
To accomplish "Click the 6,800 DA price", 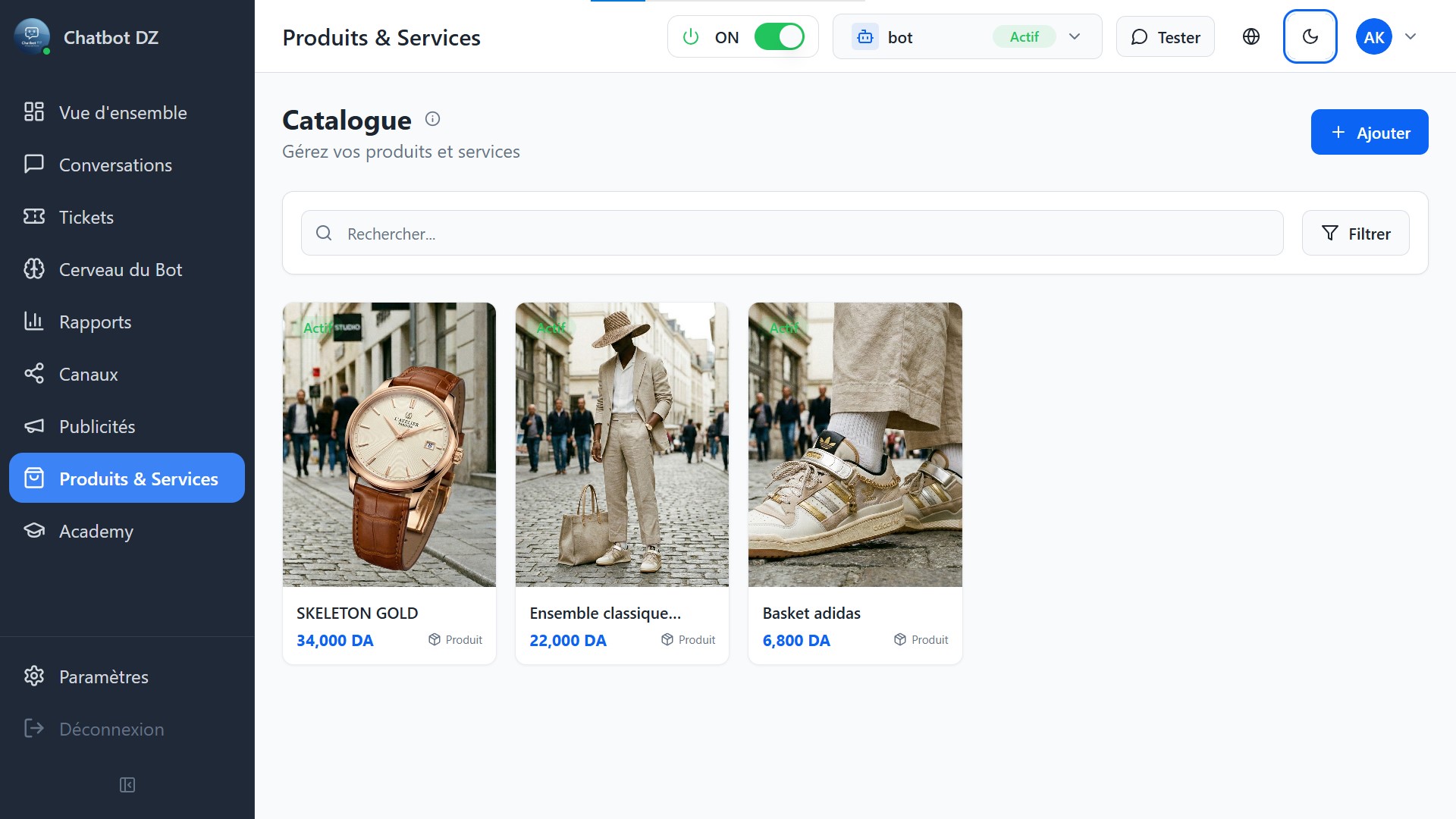I will pyautogui.click(x=796, y=640).
